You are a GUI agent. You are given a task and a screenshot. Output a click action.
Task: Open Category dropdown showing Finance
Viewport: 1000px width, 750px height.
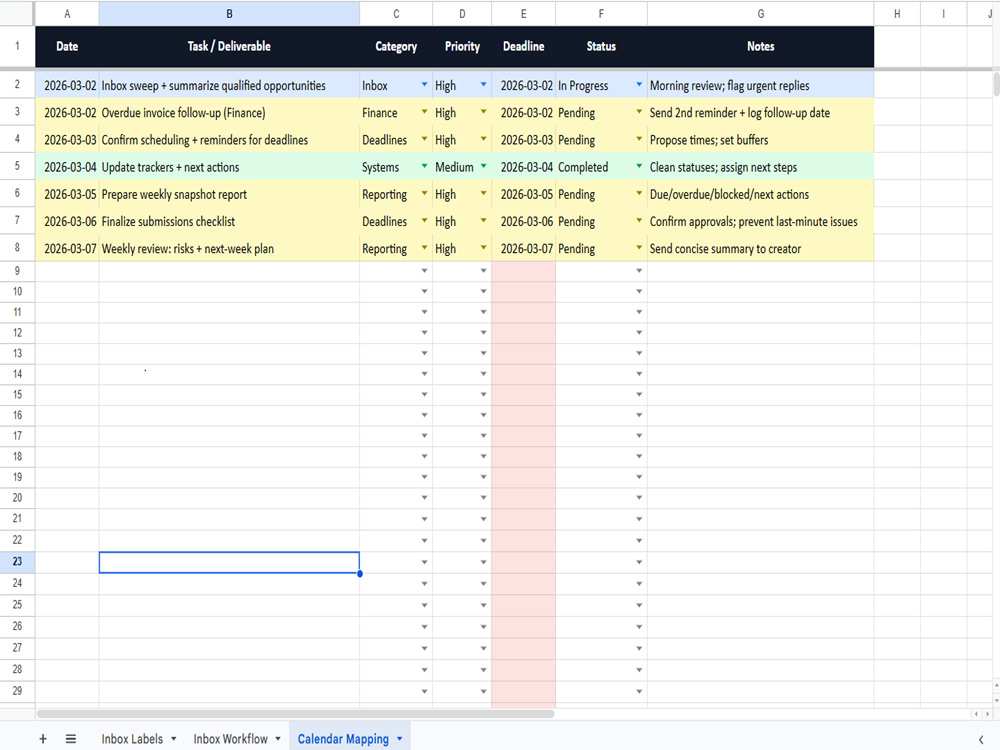(424, 112)
